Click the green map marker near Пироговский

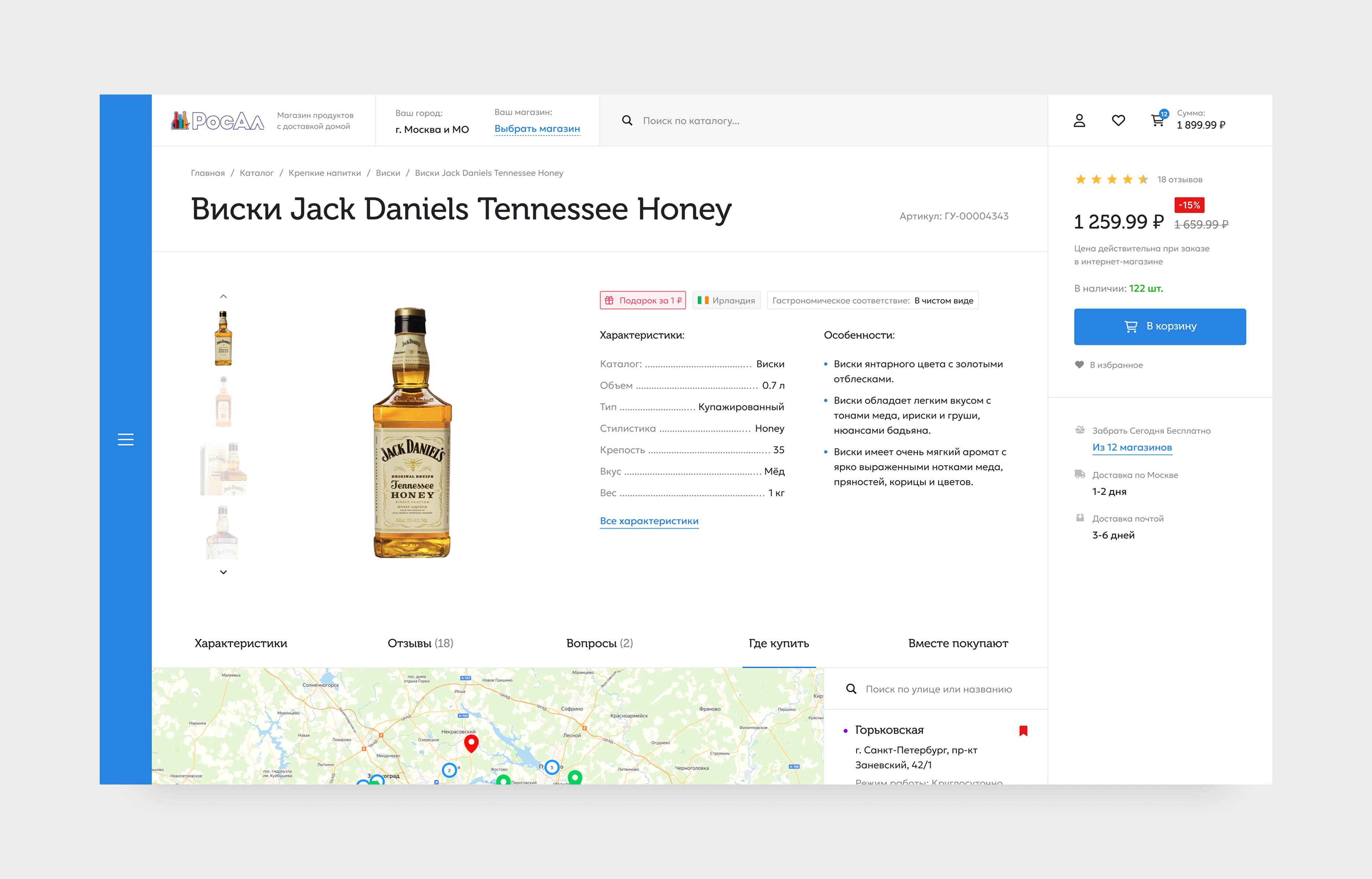pyautogui.click(x=503, y=780)
